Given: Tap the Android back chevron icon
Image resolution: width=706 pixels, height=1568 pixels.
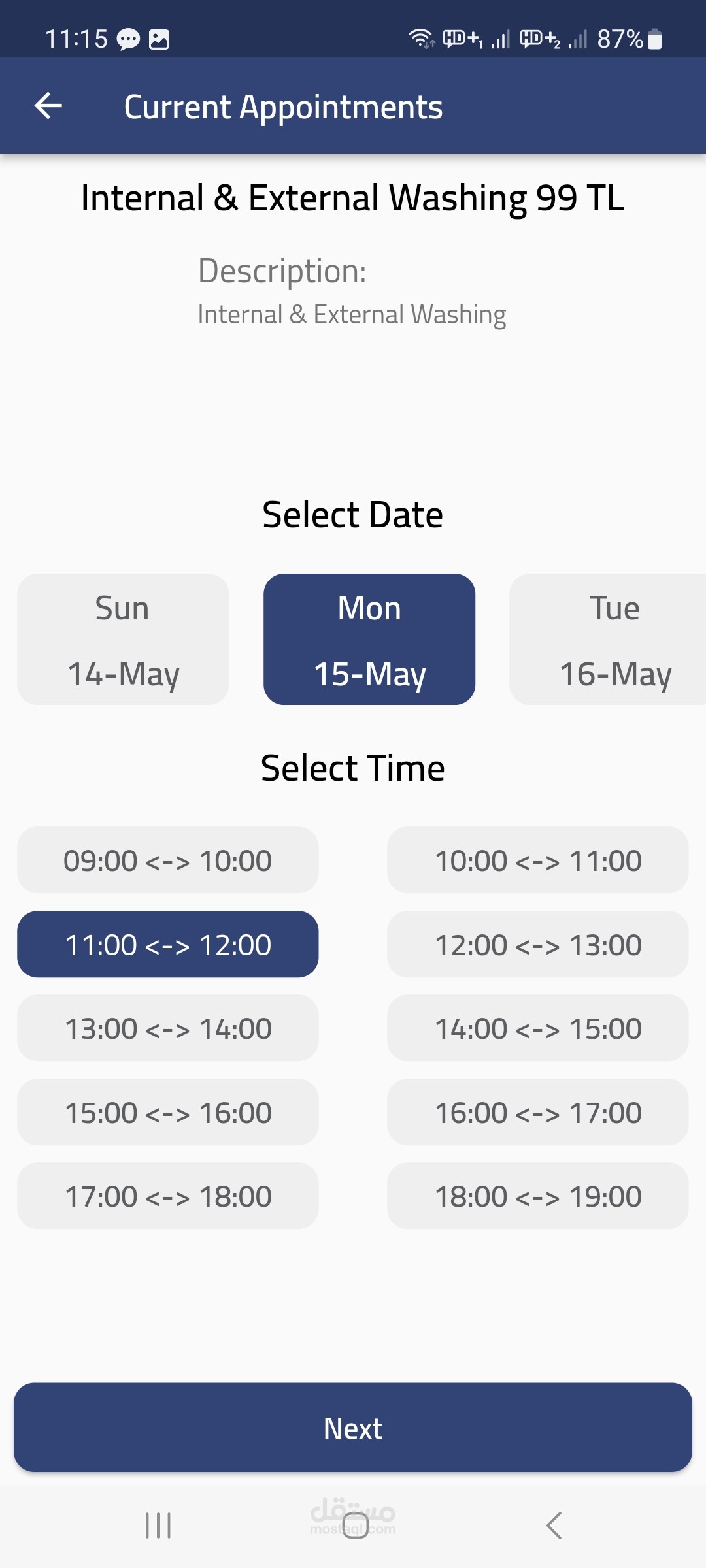Looking at the screenshot, I should [554, 1526].
